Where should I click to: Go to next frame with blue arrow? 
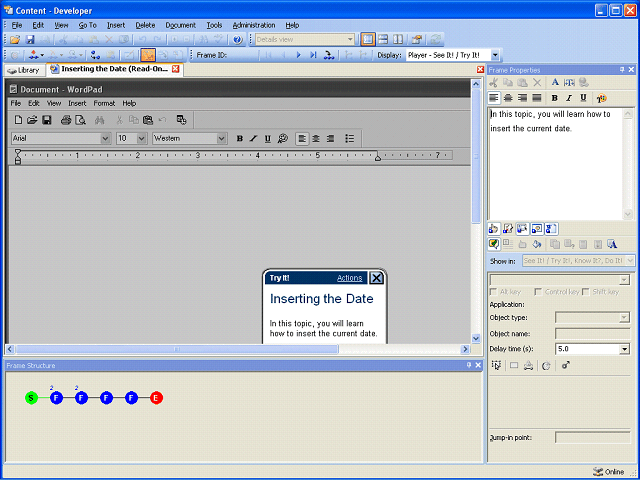(x=298, y=55)
